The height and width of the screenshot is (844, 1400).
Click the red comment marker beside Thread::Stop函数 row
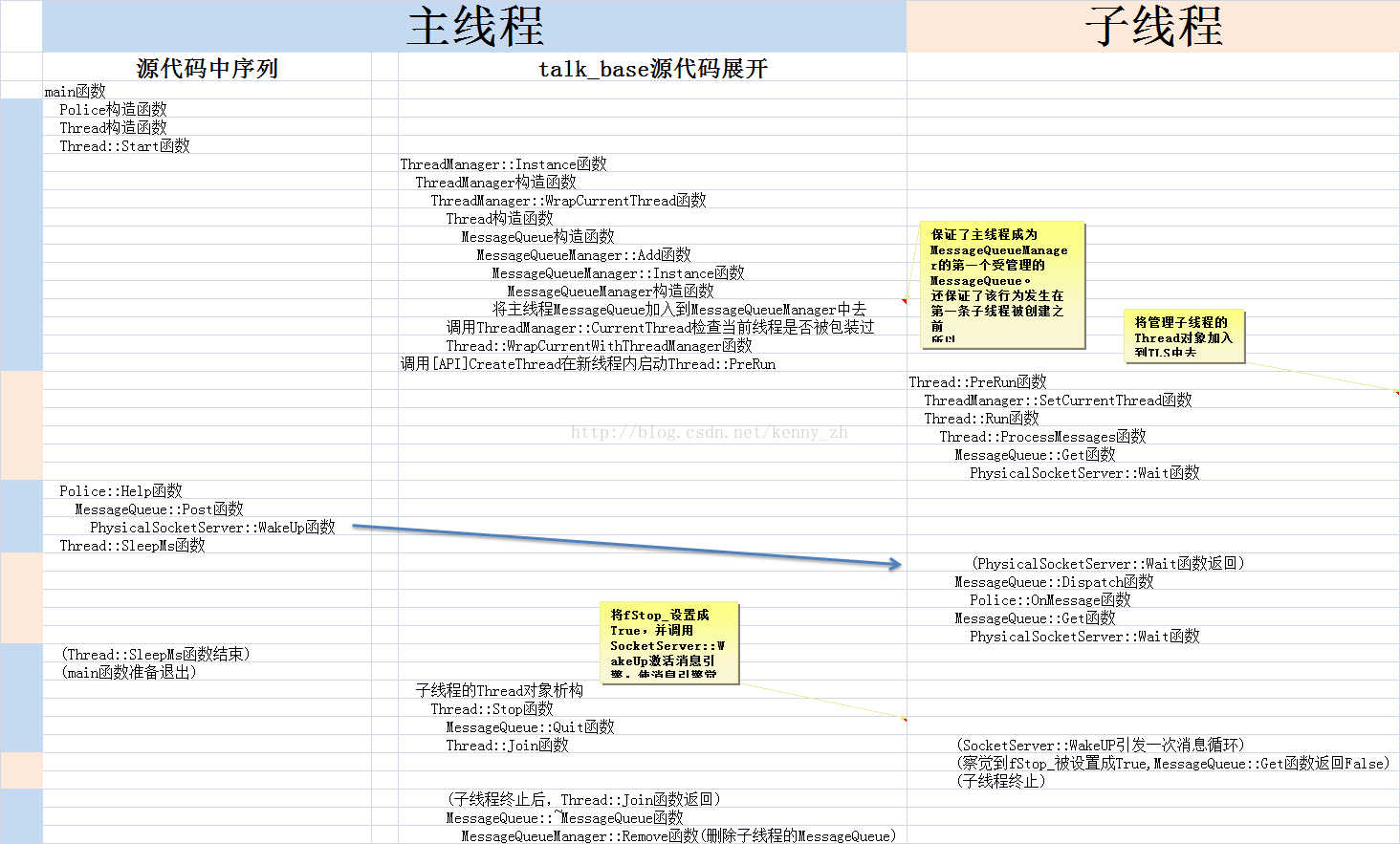coord(904,719)
